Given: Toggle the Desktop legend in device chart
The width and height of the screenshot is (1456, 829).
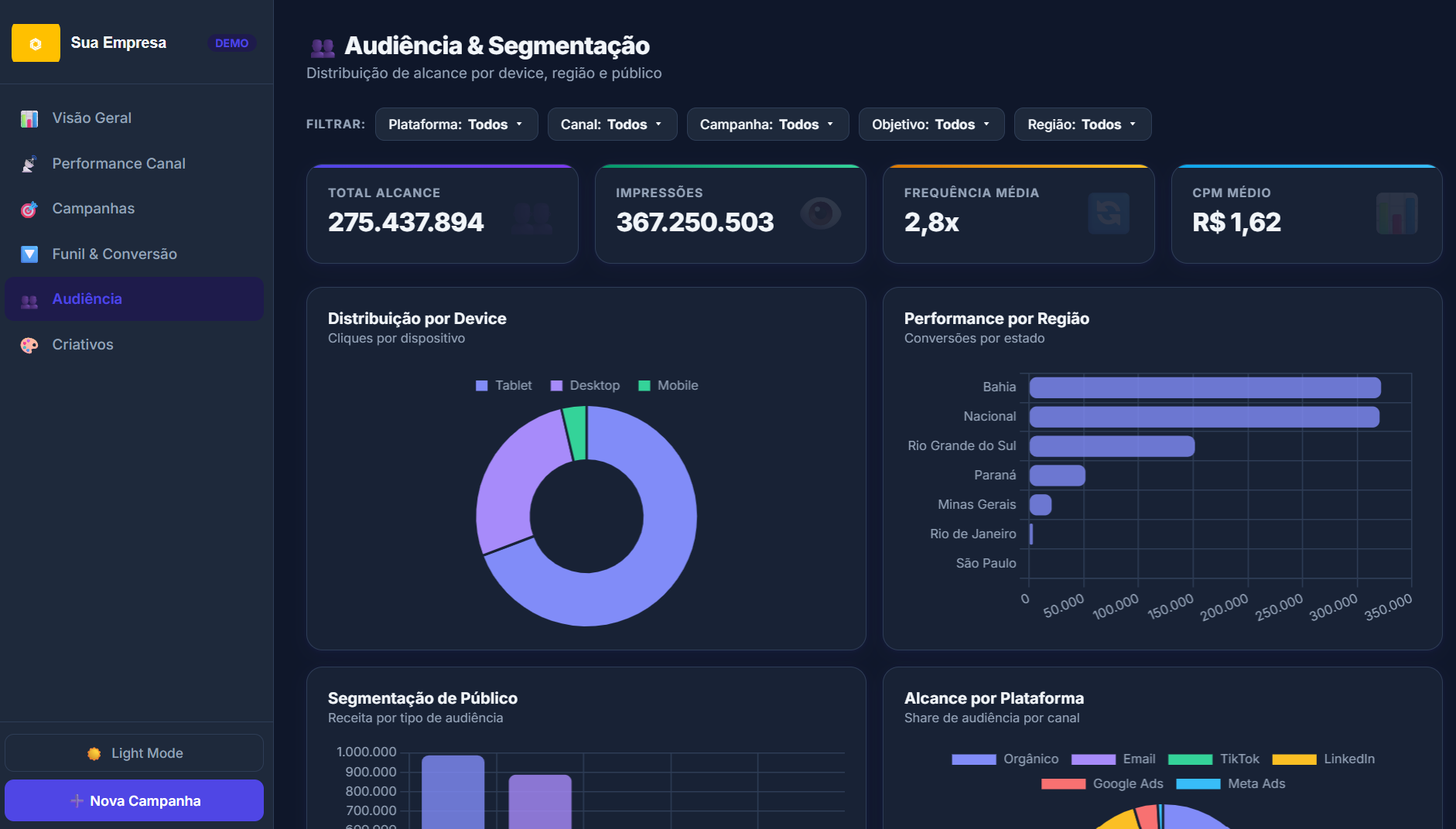Looking at the screenshot, I should click(x=585, y=386).
